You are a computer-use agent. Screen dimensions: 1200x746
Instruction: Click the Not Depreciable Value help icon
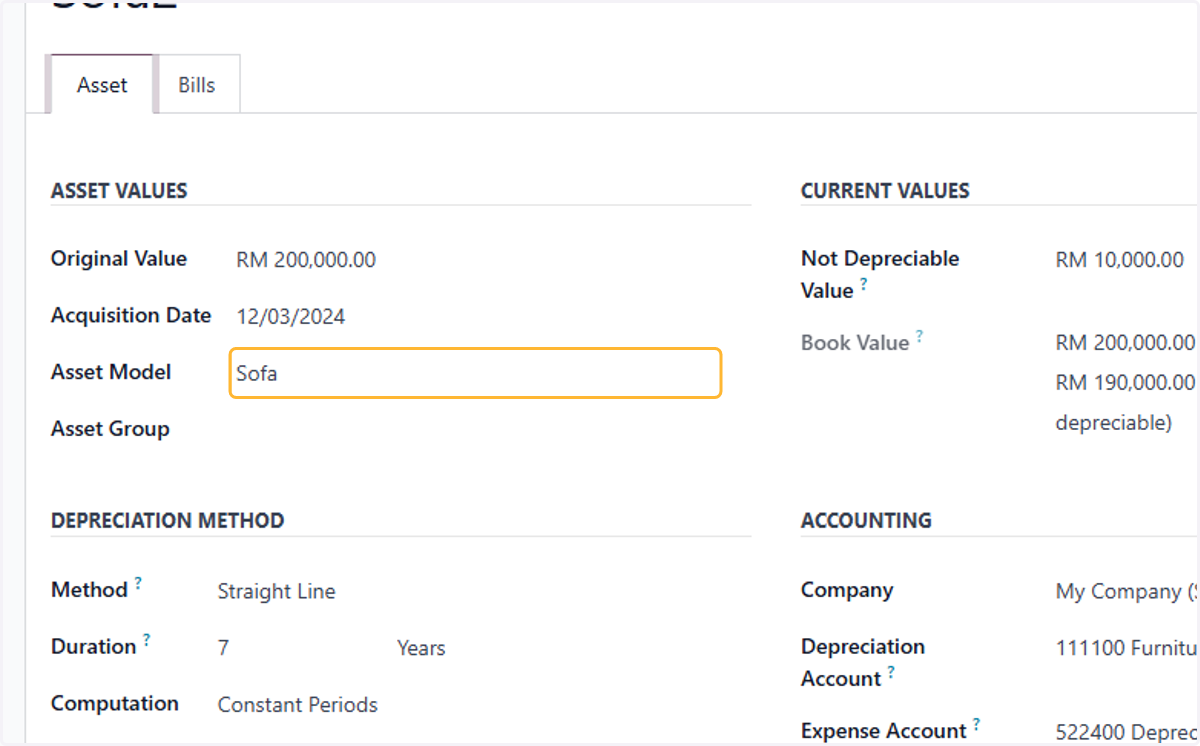[863, 283]
